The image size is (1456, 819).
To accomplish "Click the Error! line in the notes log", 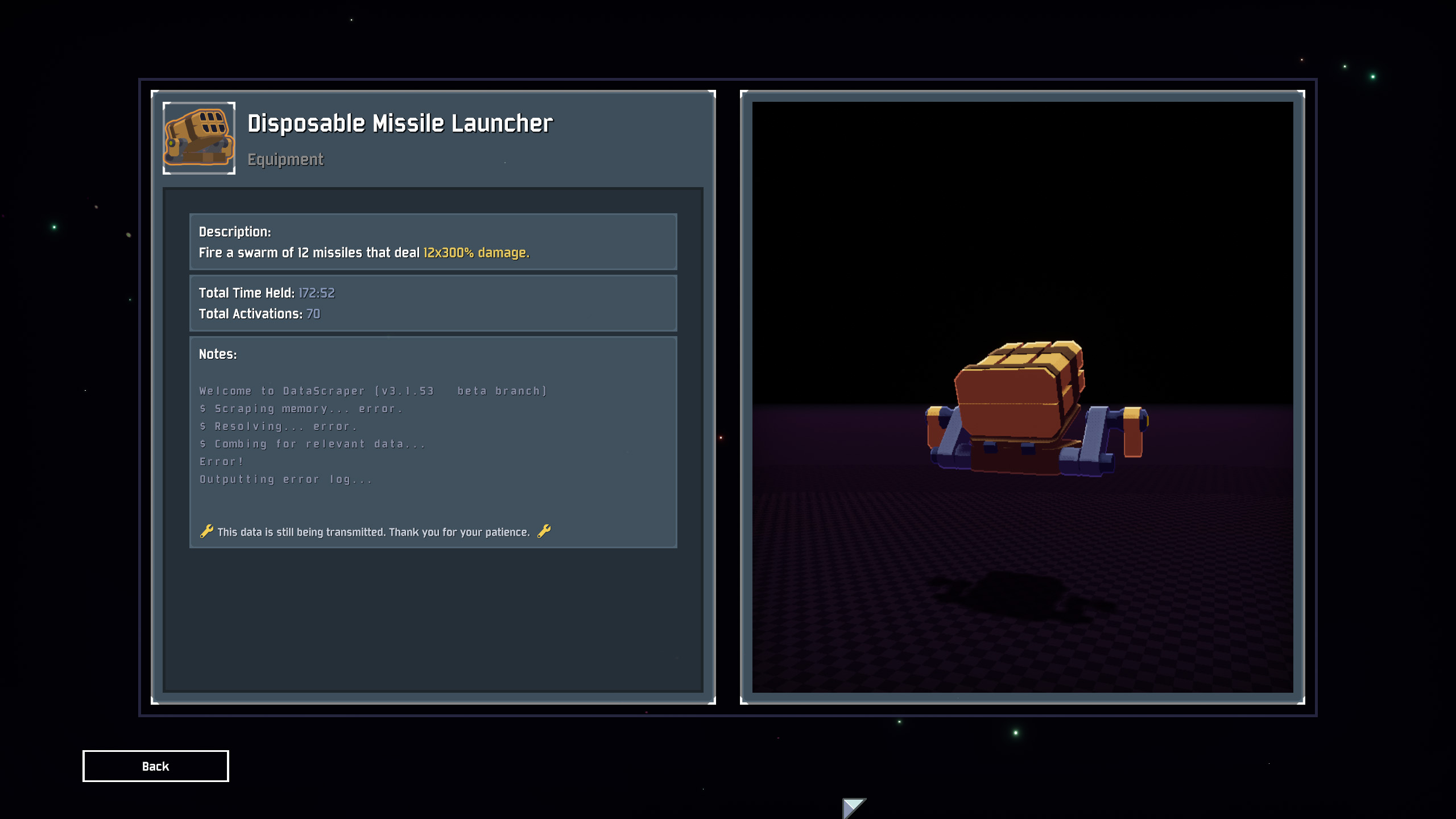I will point(222,462).
